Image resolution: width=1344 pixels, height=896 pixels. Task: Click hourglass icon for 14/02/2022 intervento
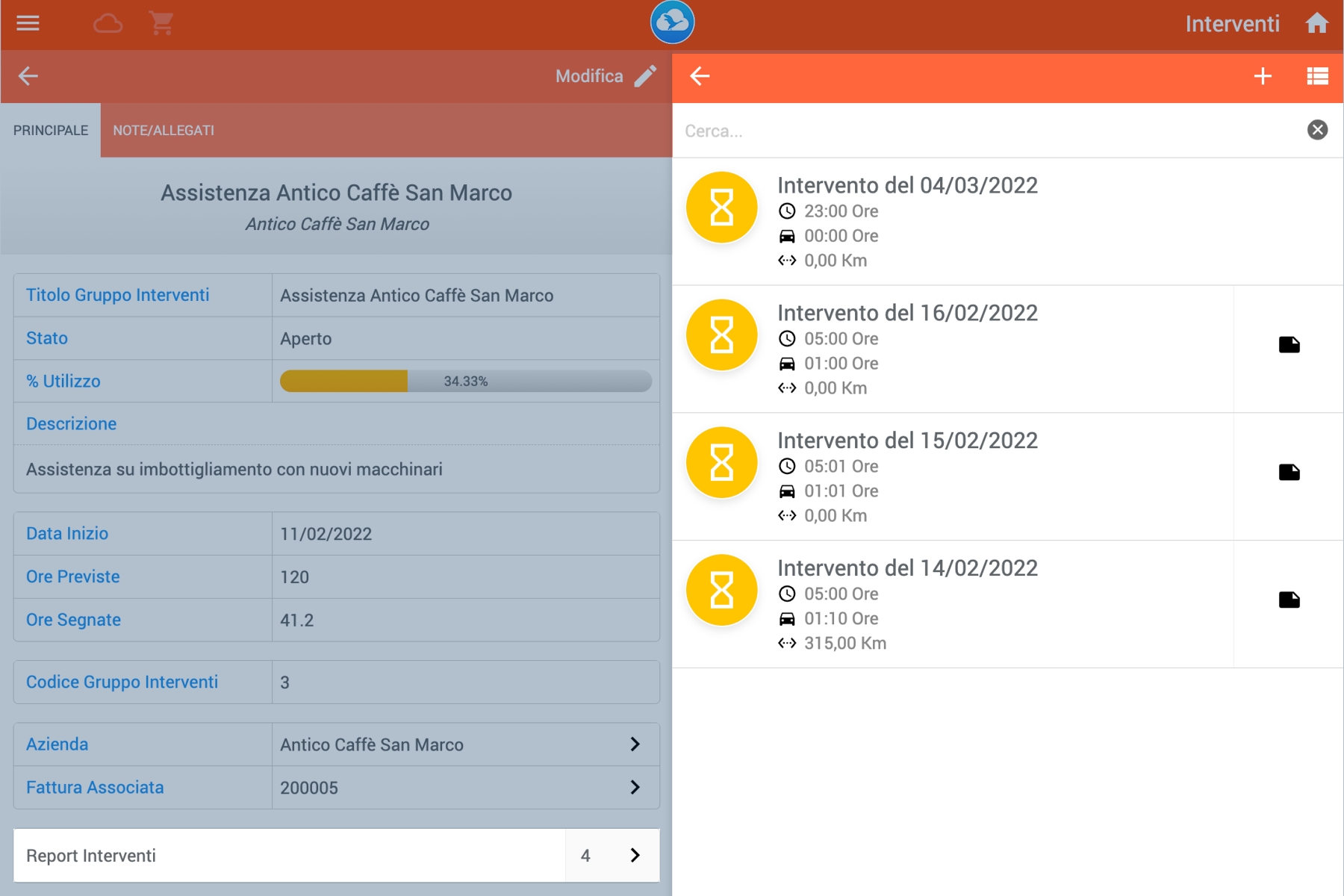pos(722,591)
